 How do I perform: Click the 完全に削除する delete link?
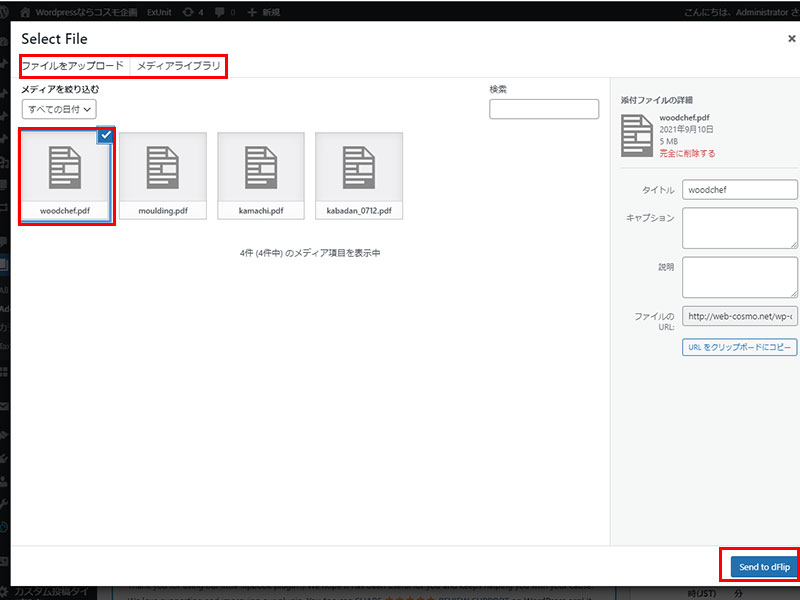(x=687, y=154)
